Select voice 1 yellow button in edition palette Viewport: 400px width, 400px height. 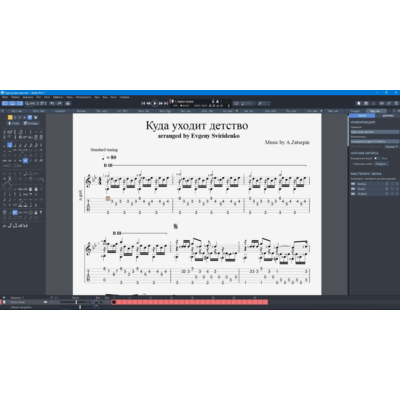pyautogui.click(x=10, y=117)
